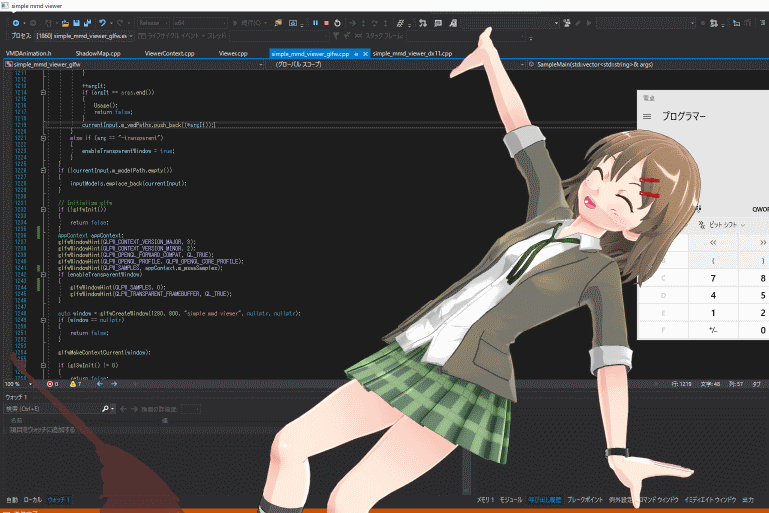
Task: Click calculator digit 7 button
Action: pyautogui.click(x=713, y=278)
